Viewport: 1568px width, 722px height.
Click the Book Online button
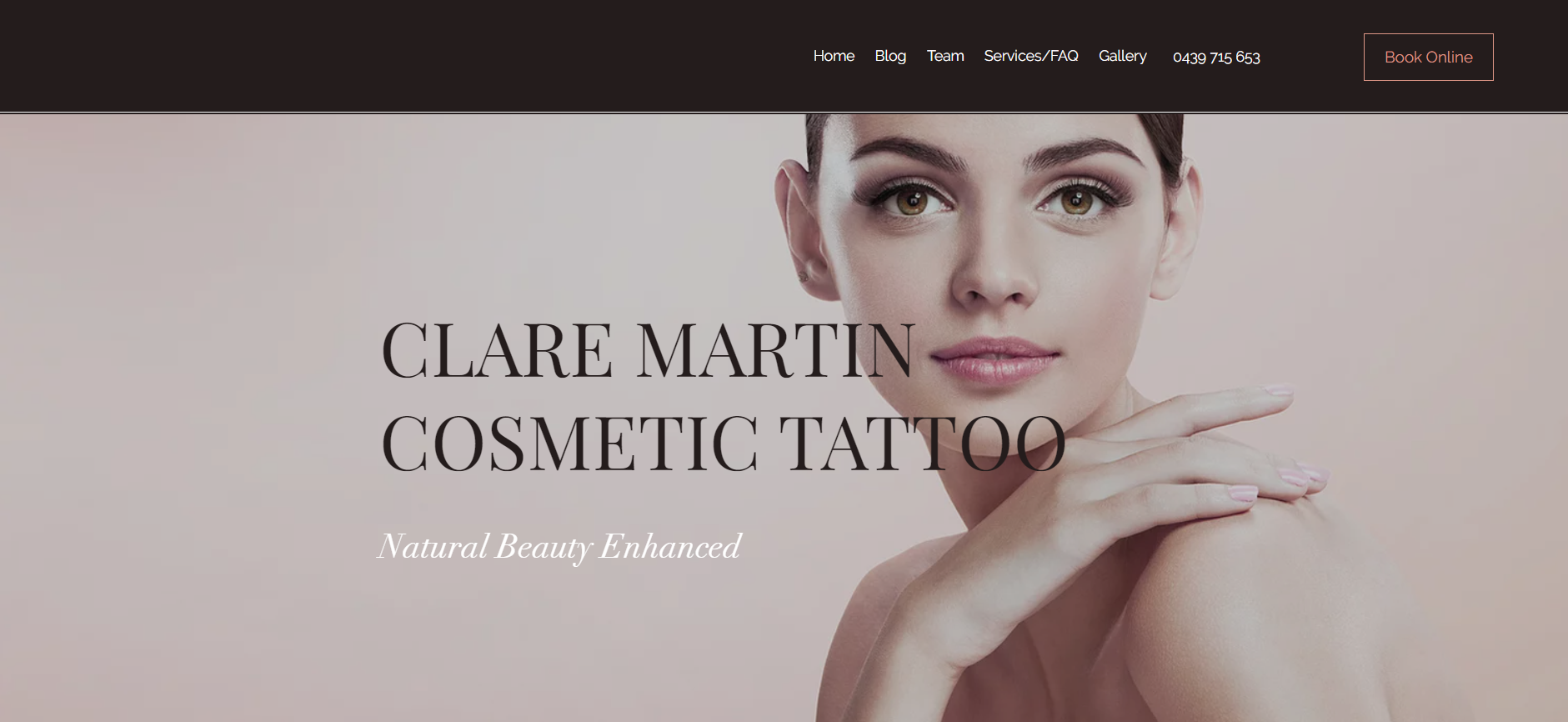coord(1428,57)
